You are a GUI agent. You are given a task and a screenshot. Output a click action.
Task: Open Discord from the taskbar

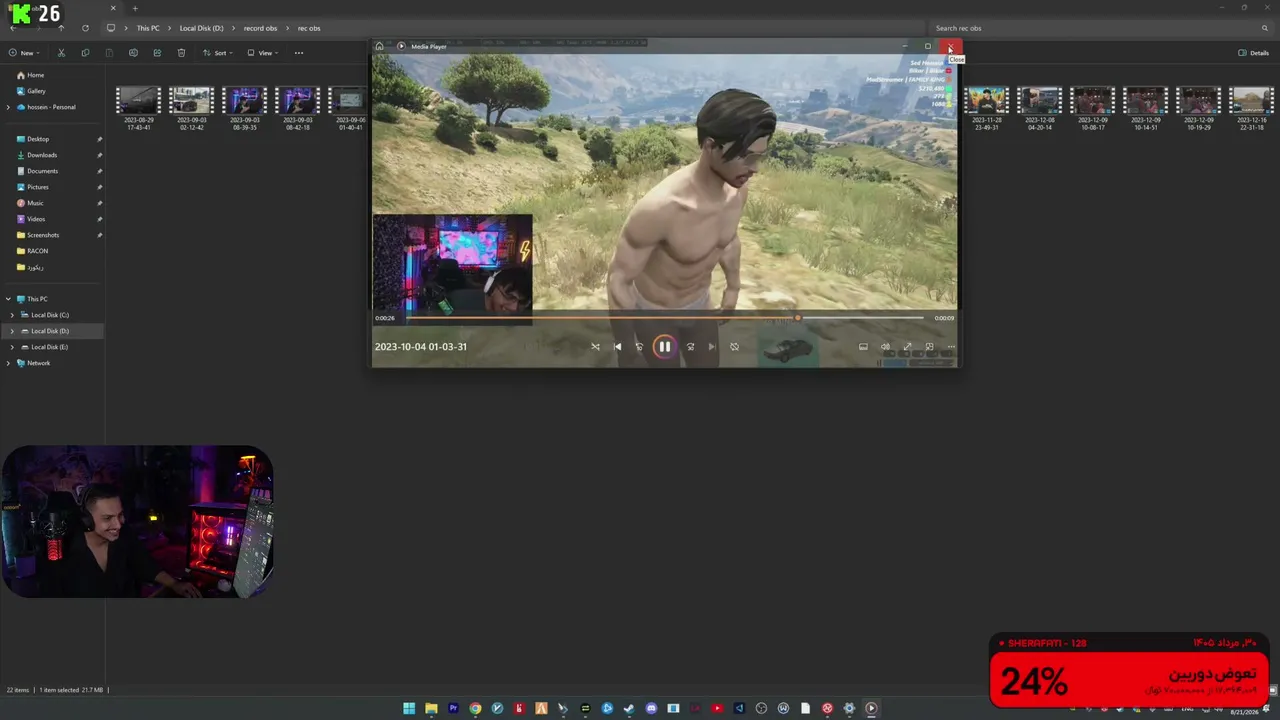[651, 708]
